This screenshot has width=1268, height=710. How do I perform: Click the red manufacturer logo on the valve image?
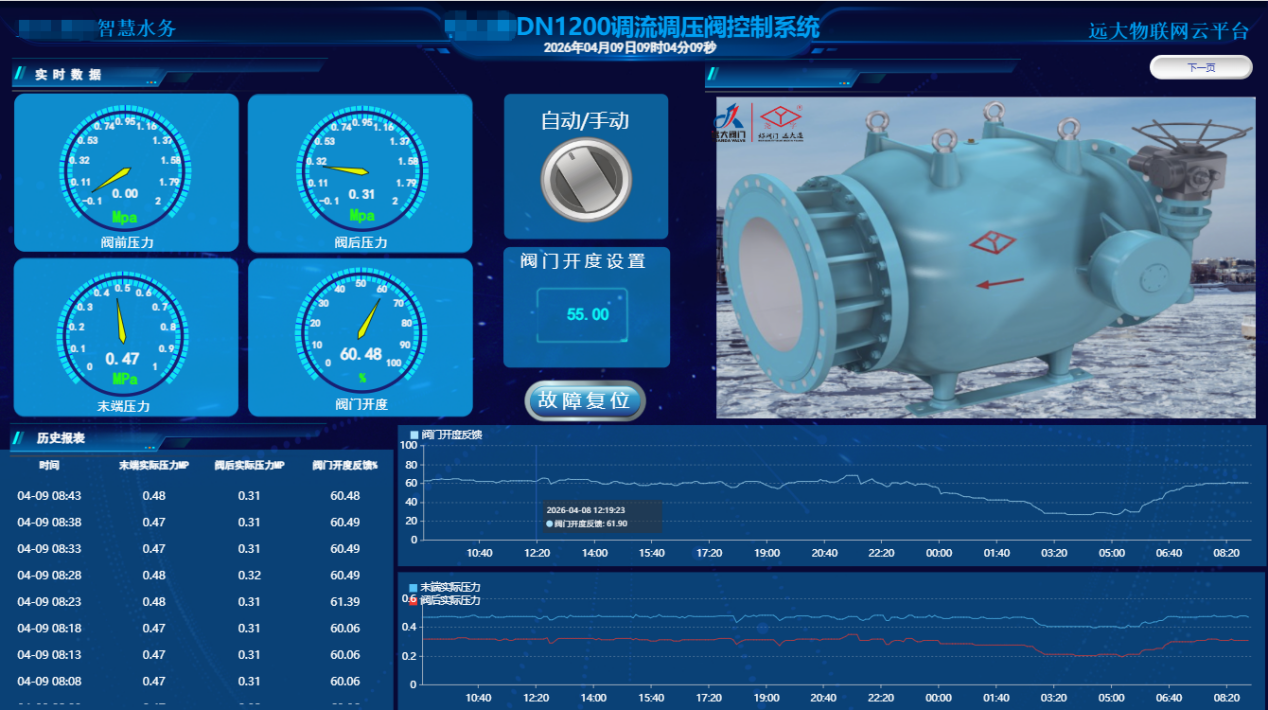tap(781, 123)
